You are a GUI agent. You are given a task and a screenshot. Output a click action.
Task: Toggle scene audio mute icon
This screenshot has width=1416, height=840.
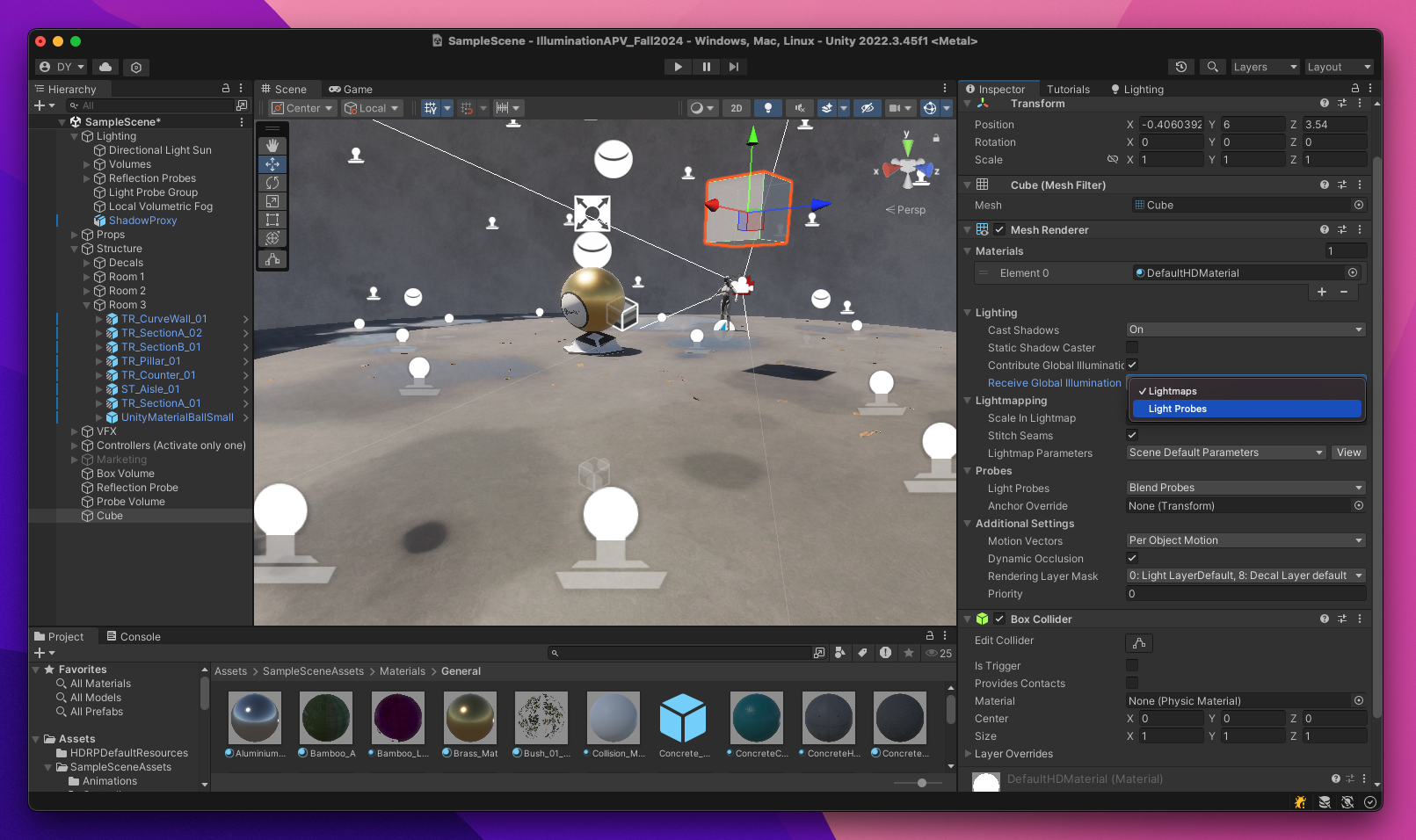799,108
